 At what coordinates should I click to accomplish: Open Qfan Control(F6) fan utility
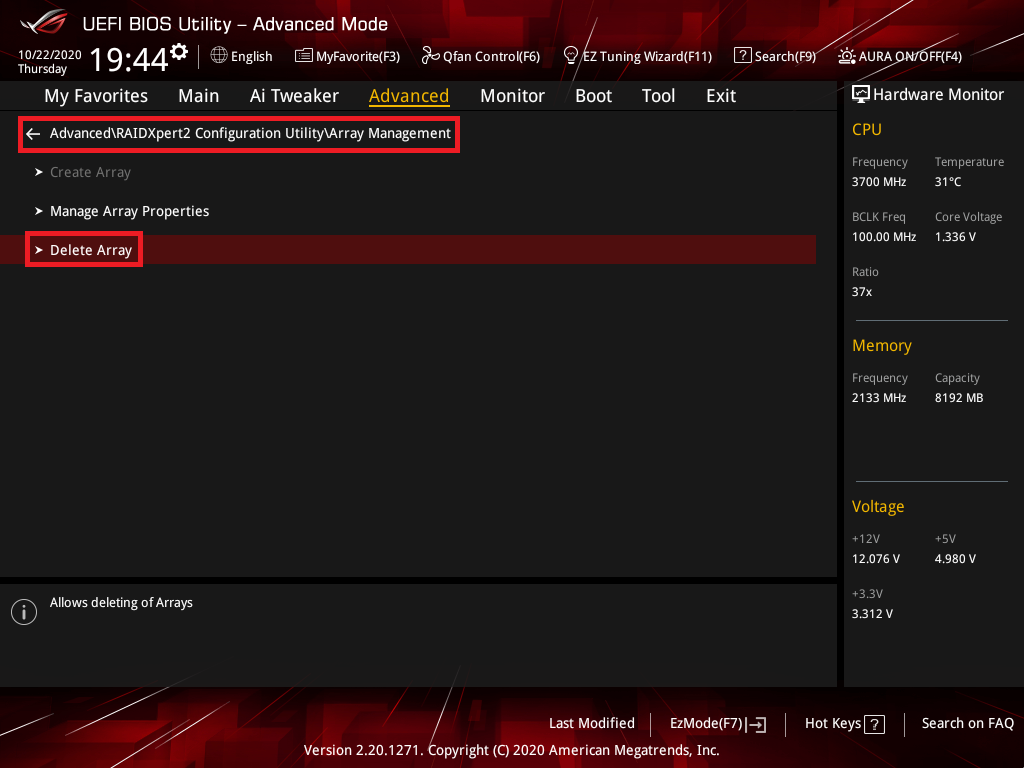pyautogui.click(x=480, y=56)
